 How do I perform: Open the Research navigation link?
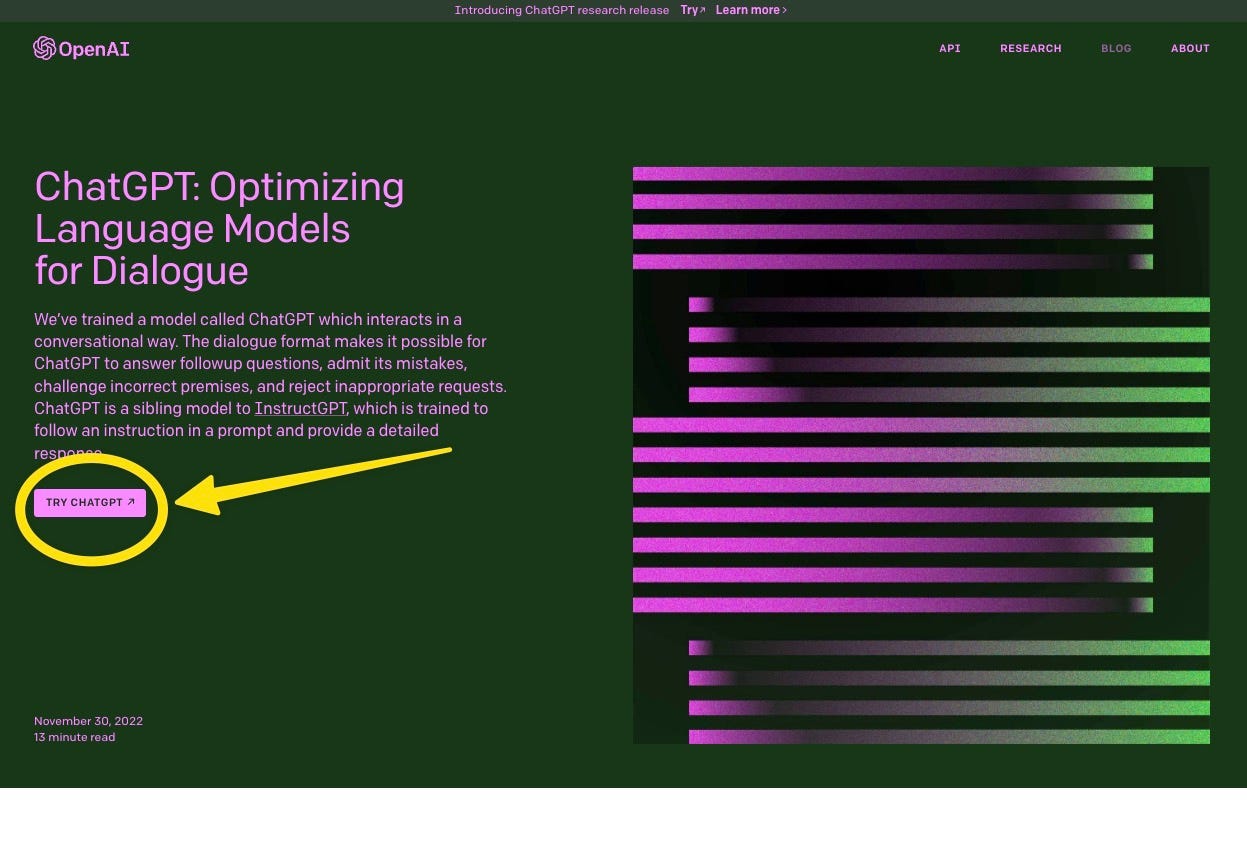(x=1030, y=48)
